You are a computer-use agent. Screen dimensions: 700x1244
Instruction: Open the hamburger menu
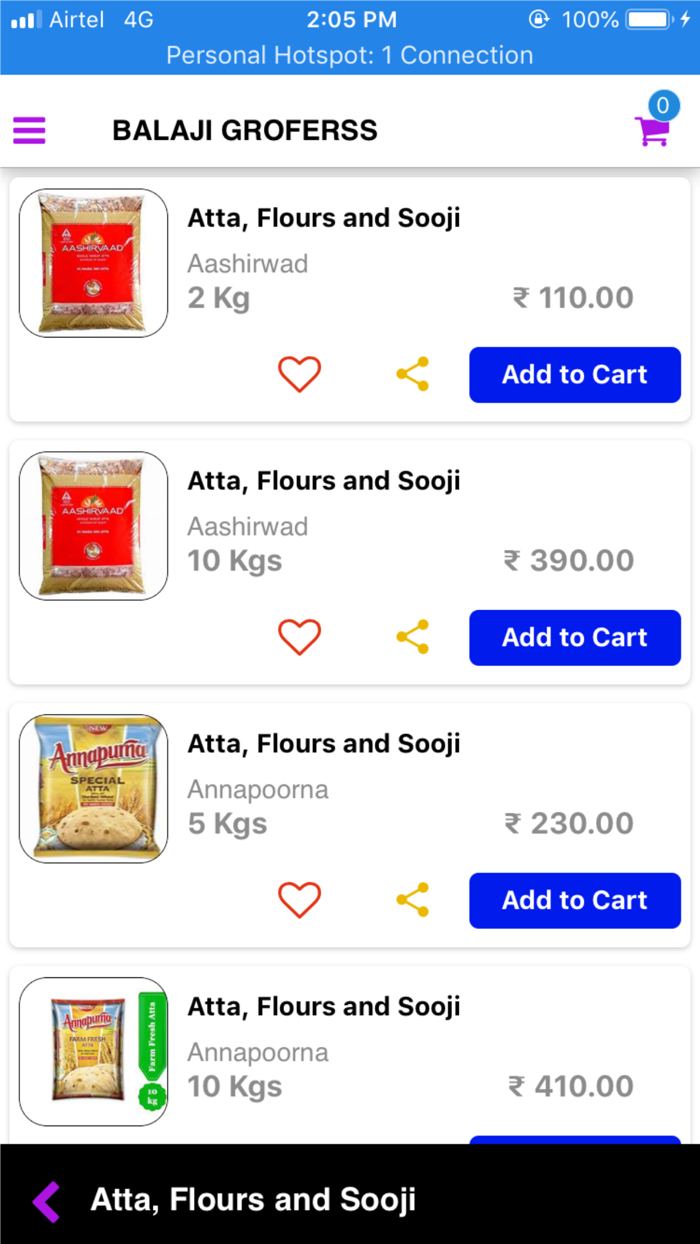29,130
